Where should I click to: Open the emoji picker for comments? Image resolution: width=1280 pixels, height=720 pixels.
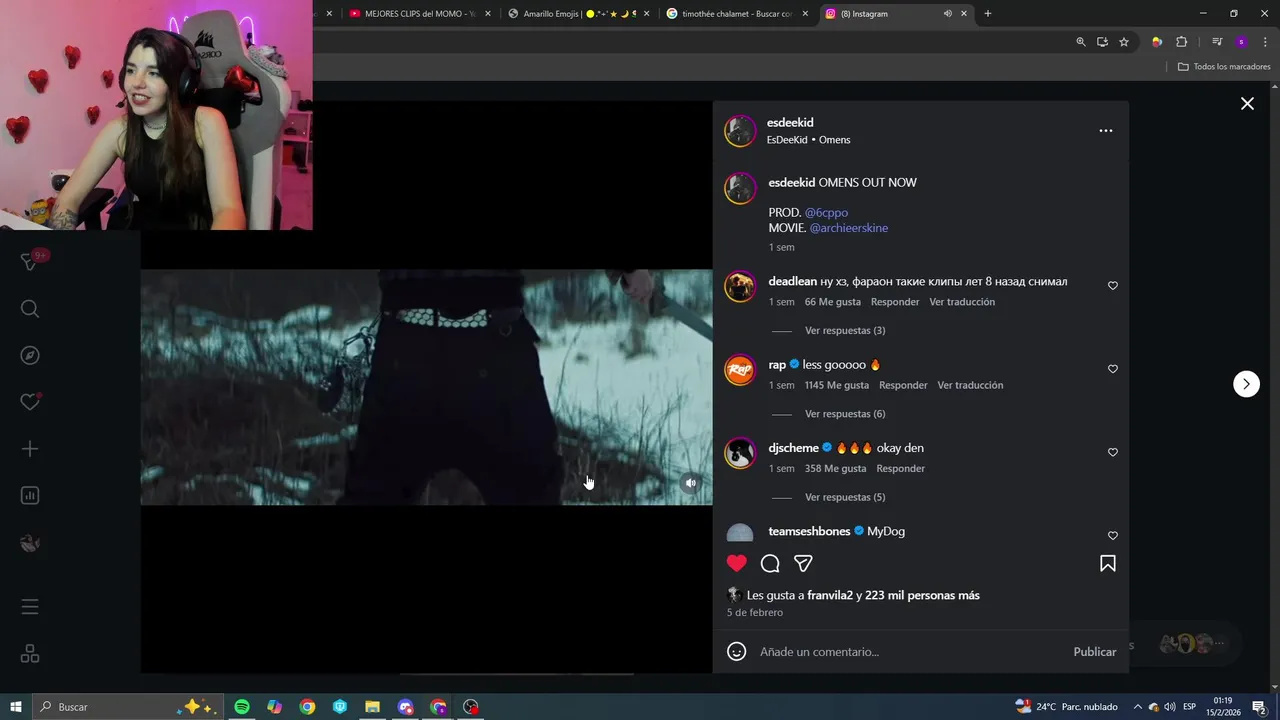[x=737, y=652]
